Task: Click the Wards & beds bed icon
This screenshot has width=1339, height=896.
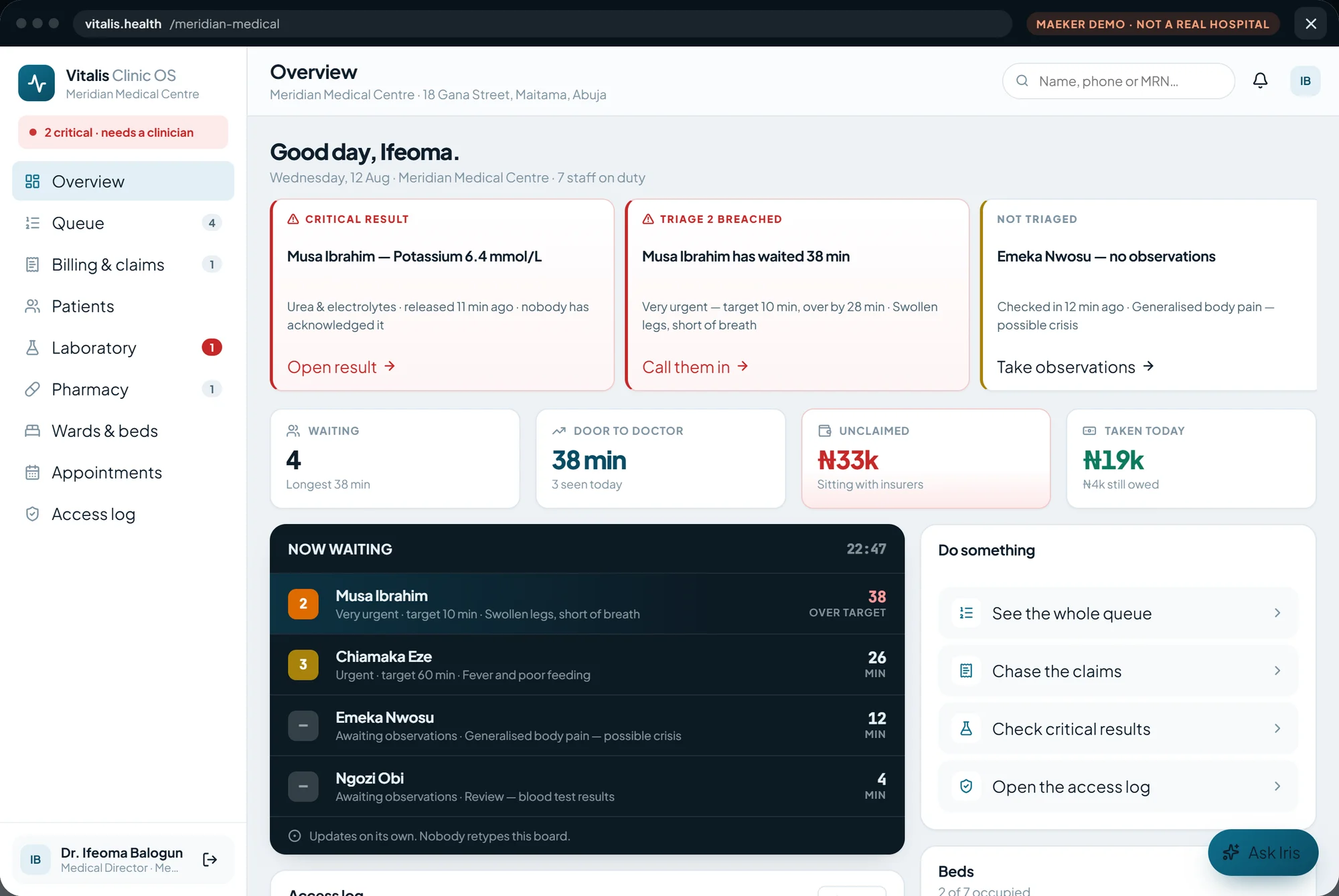Action: click(32, 430)
